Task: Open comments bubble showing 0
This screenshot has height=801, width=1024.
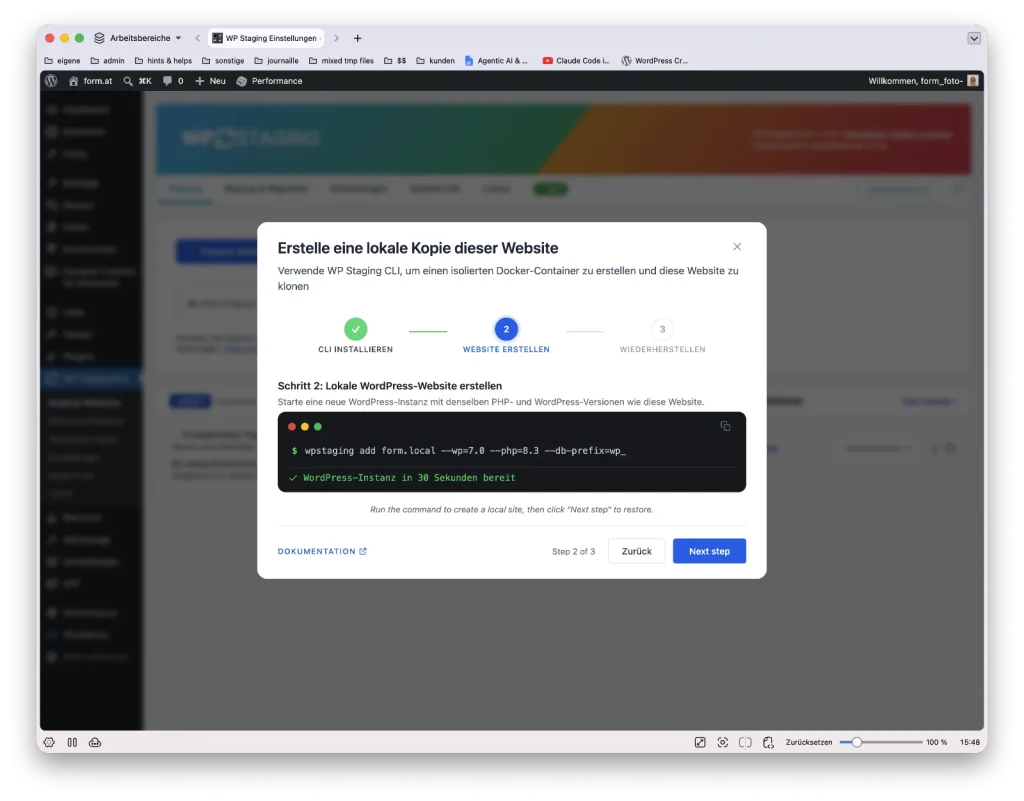Action: pyautogui.click(x=173, y=81)
